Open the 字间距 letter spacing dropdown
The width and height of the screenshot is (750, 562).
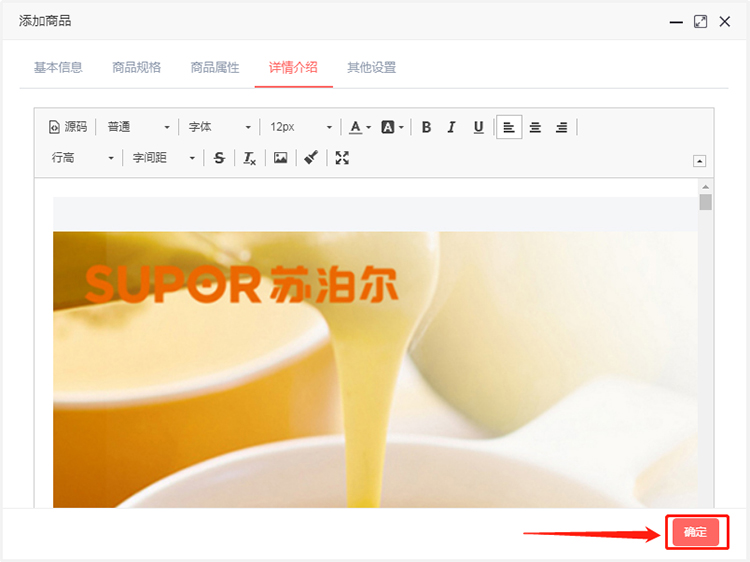tap(164, 158)
